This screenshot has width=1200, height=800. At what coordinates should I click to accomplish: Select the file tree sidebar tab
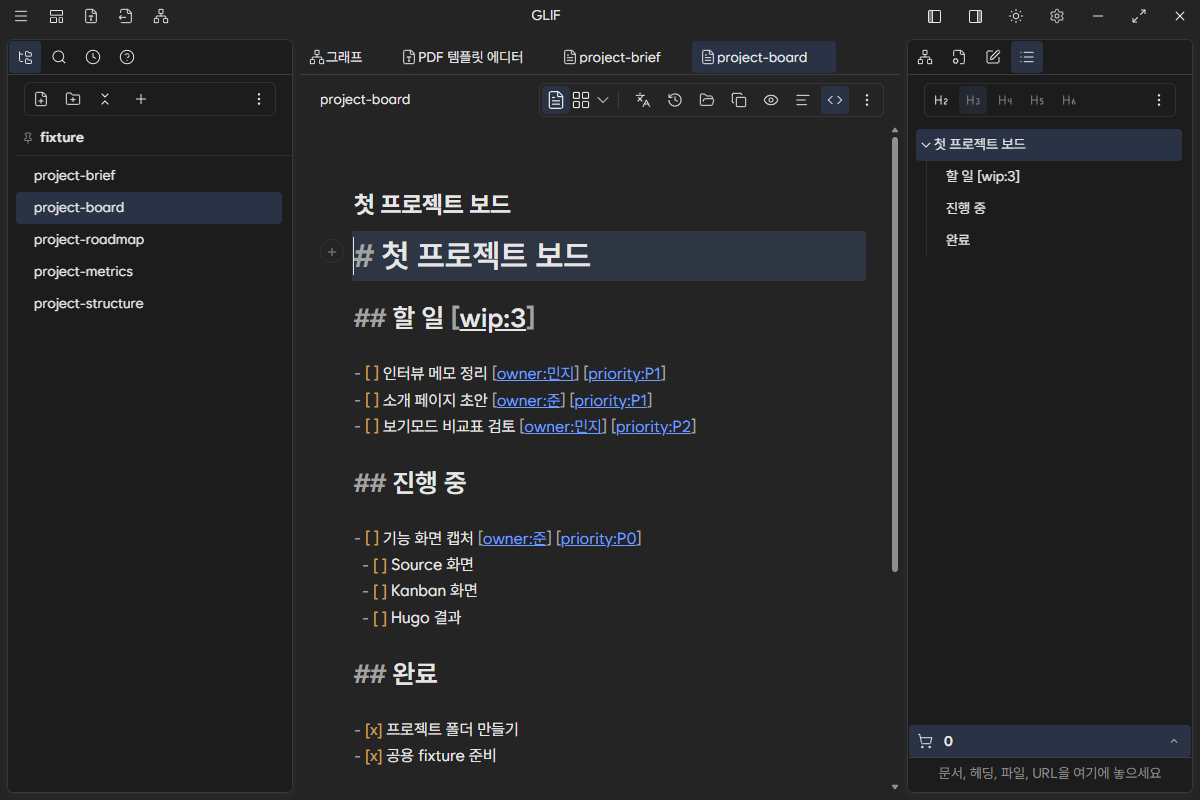(x=25, y=57)
